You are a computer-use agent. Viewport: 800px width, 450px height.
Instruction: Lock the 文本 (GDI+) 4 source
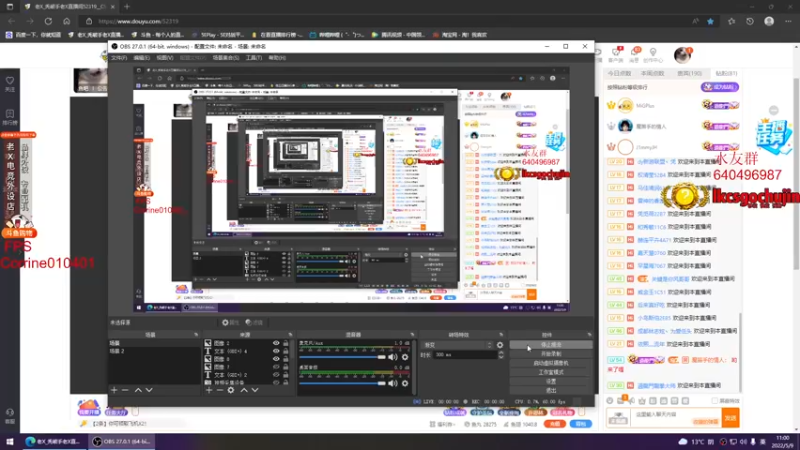click(286, 351)
